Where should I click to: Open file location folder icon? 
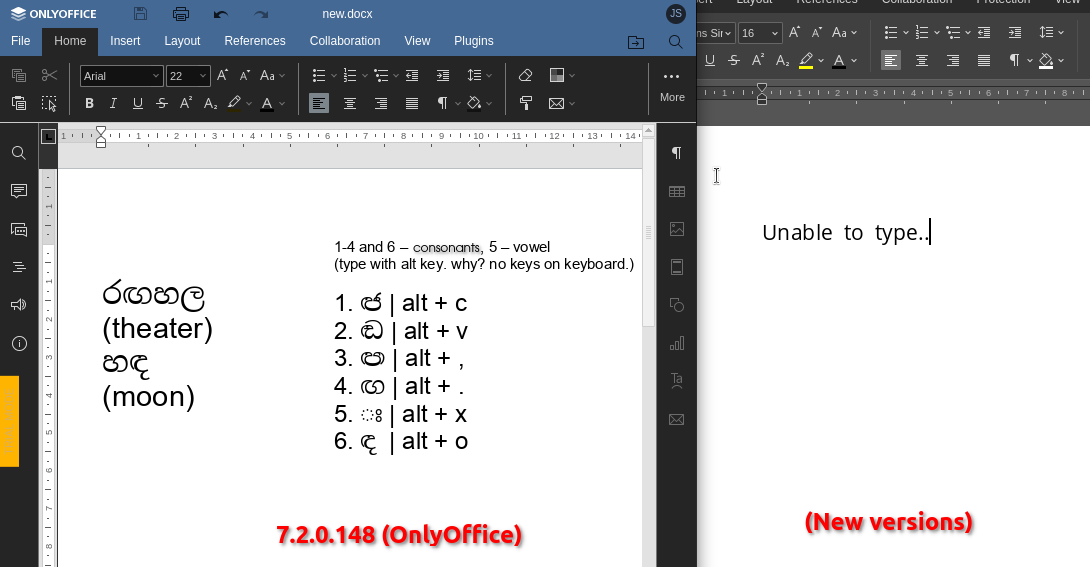tap(636, 42)
